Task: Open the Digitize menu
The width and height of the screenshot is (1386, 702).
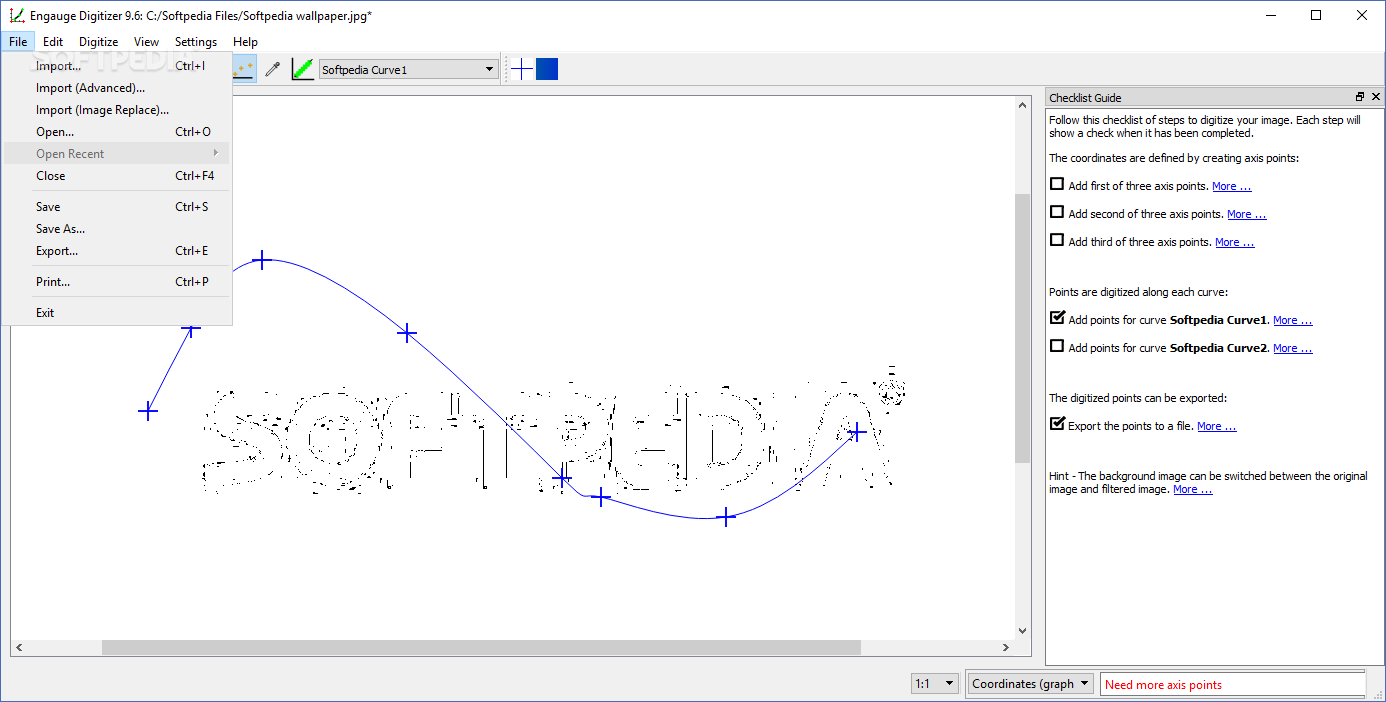Action: pos(99,42)
